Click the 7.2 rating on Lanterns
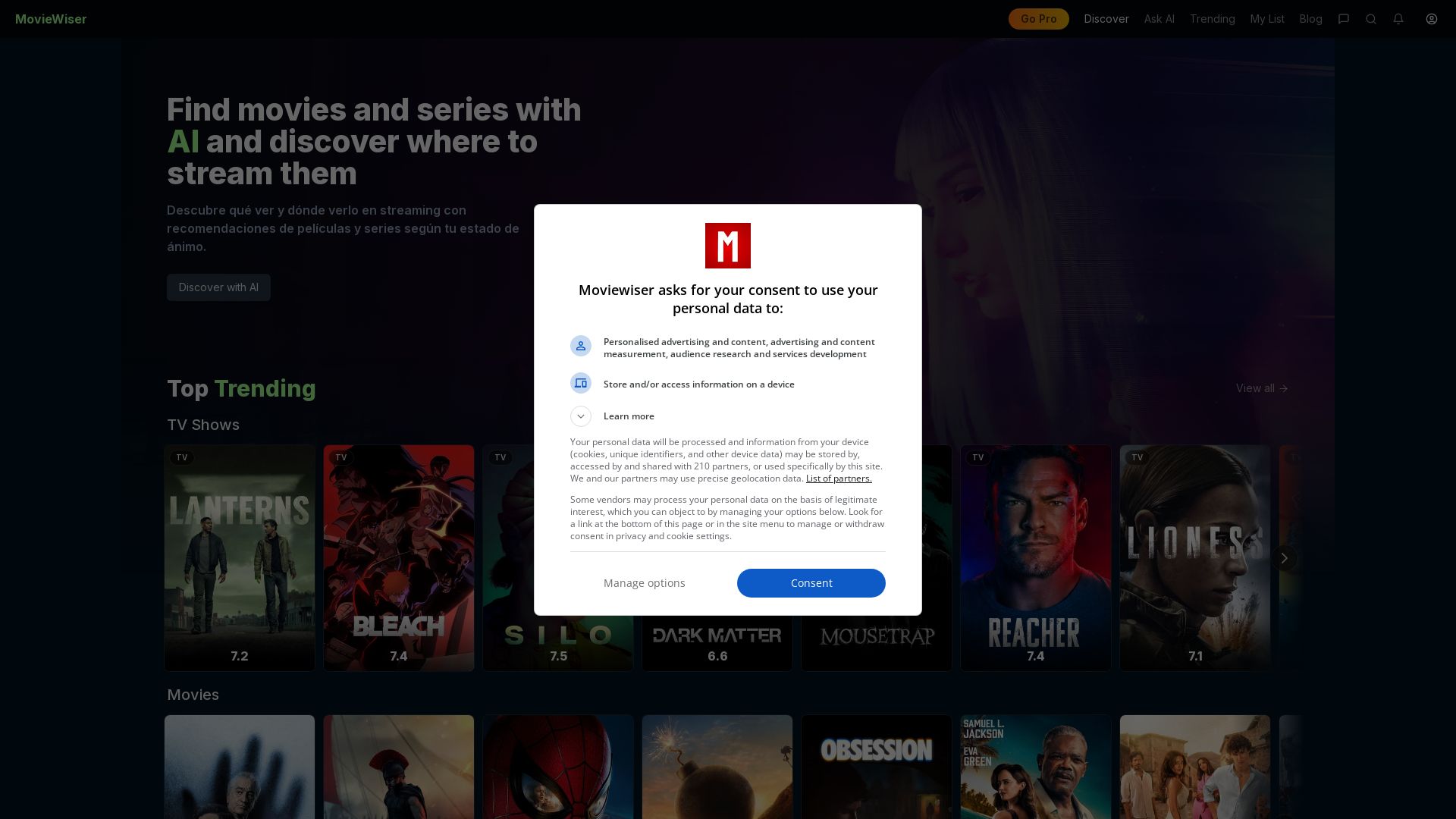Image resolution: width=1456 pixels, height=819 pixels. tap(240, 656)
